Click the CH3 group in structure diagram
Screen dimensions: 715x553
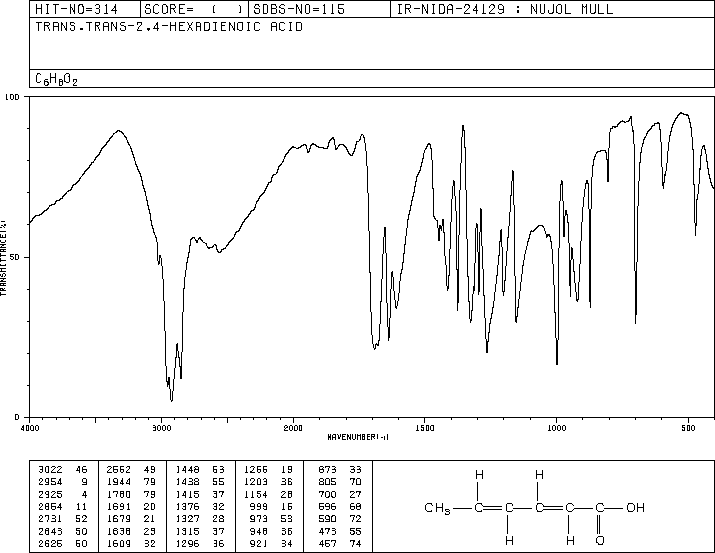437,508
